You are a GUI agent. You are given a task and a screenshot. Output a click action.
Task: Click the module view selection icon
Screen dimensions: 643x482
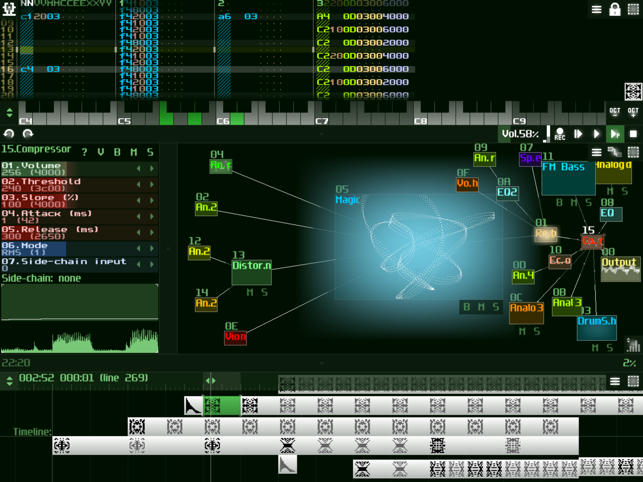click(x=633, y=152)
